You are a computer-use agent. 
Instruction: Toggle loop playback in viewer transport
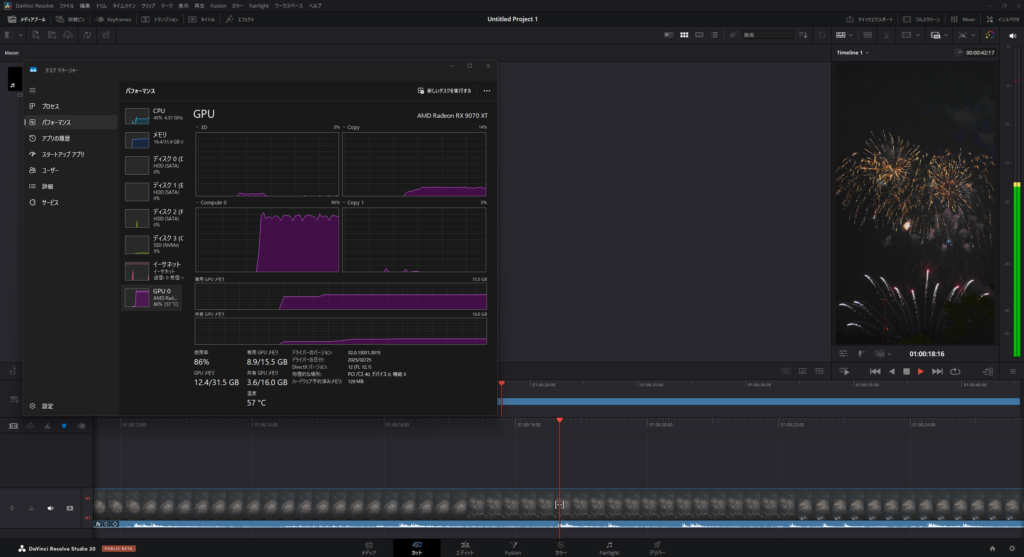954,371
